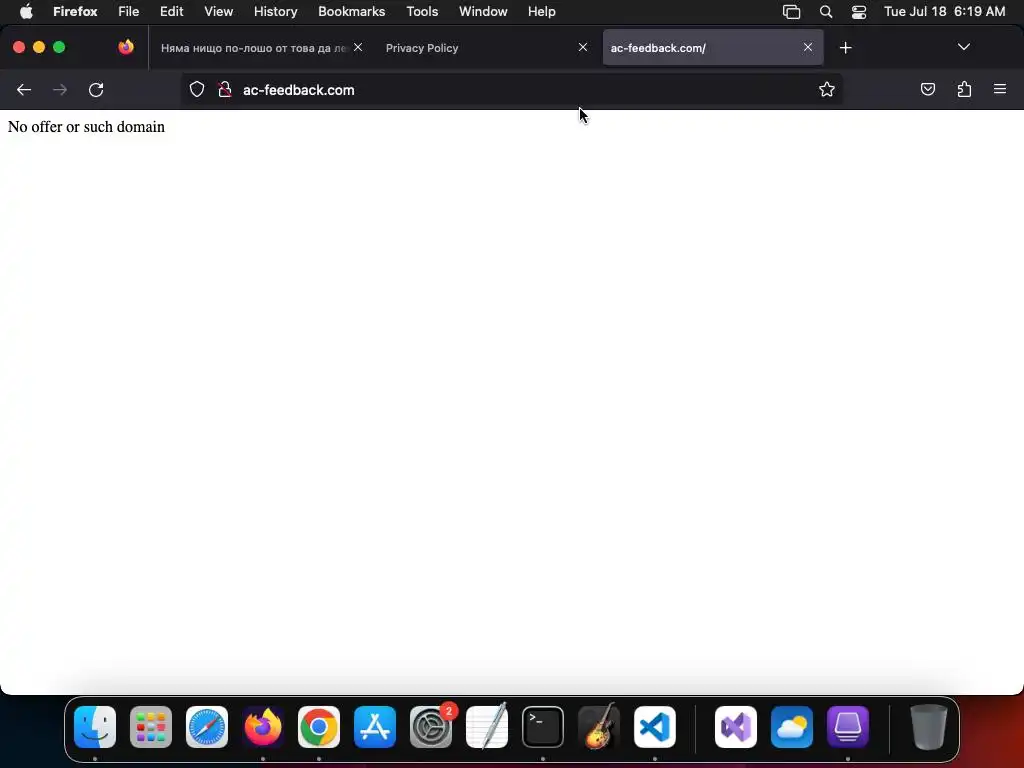The width and height of the screenshot is (1024, 768).
Task: Open the Tools menu
Action: coord(422,11)
